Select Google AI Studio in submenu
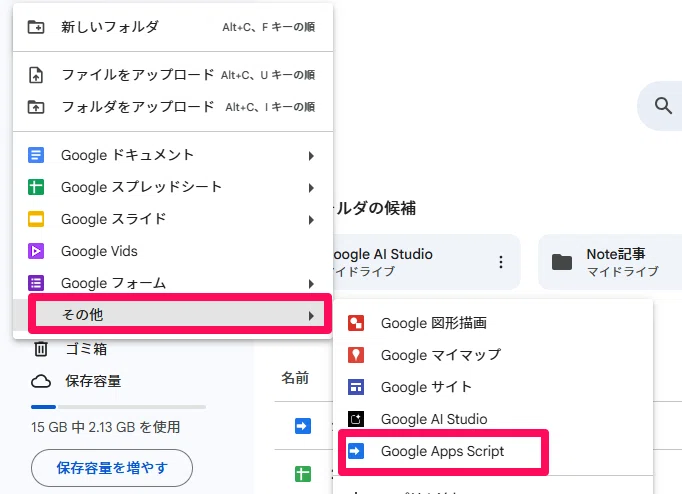 493,419
